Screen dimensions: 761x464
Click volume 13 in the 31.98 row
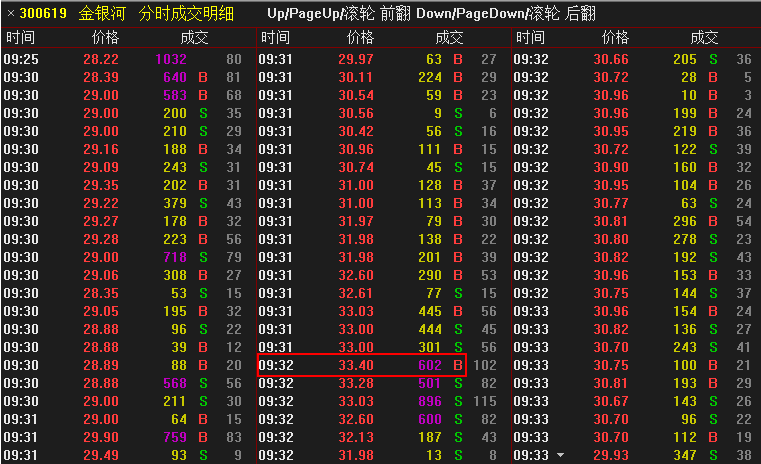pos(434,455)
